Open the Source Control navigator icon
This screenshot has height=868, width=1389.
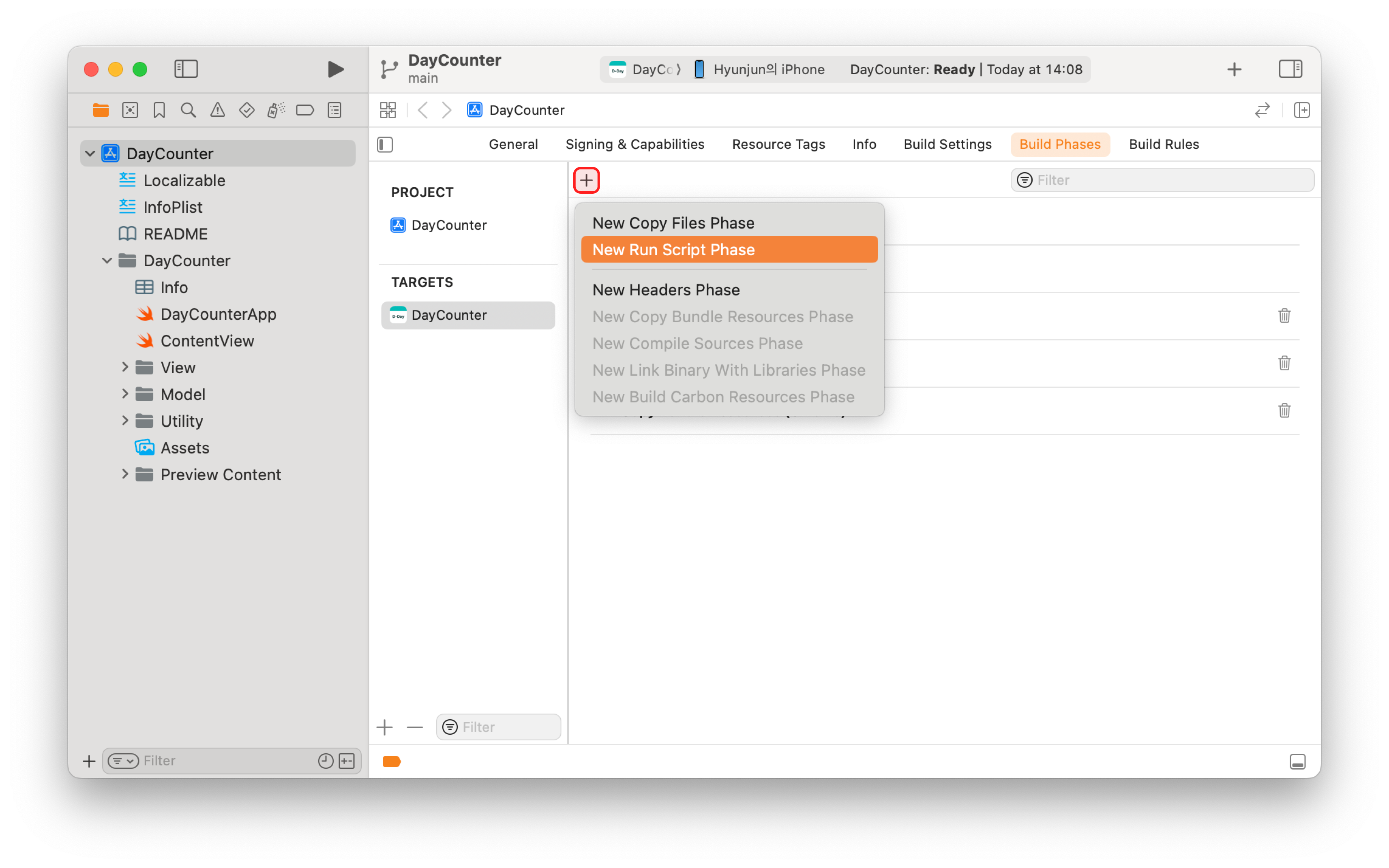[130, 110]
